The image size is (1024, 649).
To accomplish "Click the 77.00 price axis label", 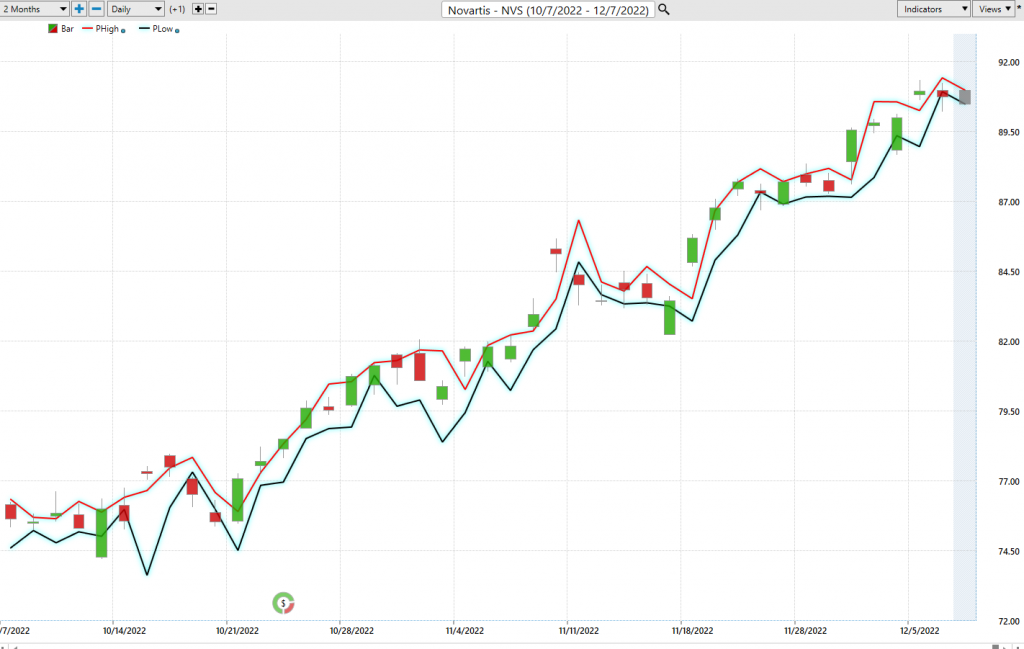I will point(1008,482).
